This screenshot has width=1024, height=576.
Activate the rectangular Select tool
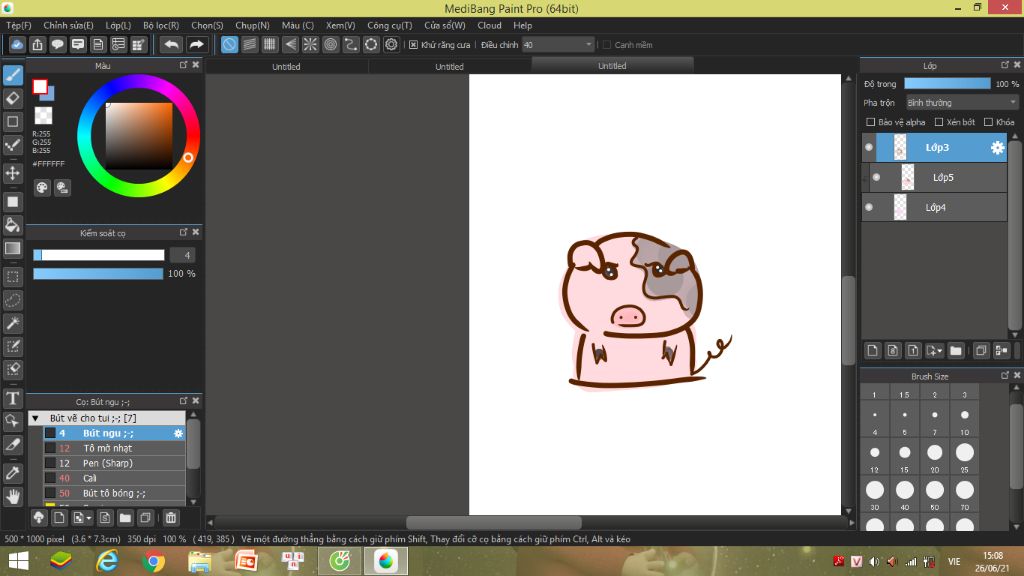[x=12, y=277]
